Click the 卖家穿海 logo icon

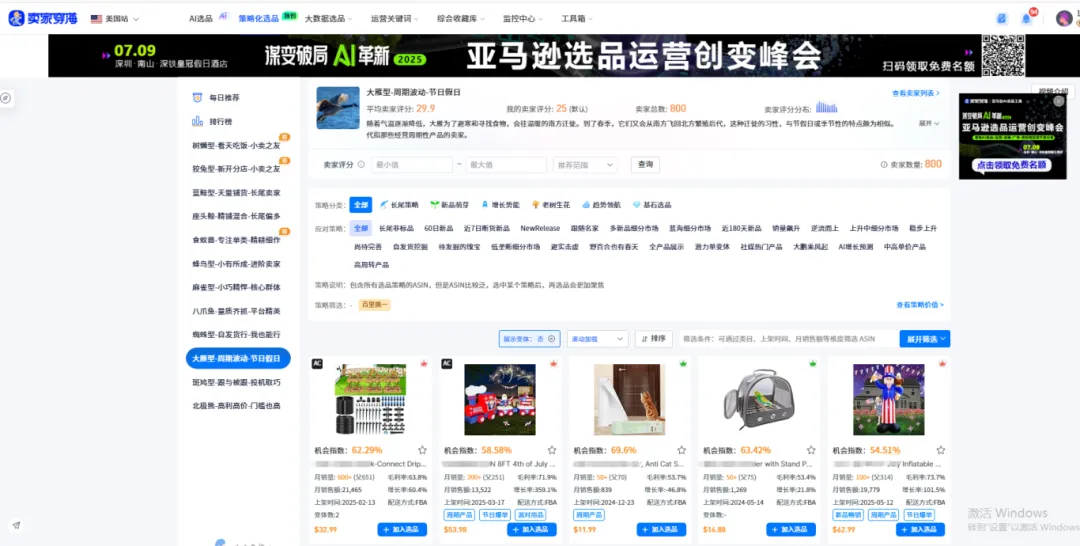17,19
